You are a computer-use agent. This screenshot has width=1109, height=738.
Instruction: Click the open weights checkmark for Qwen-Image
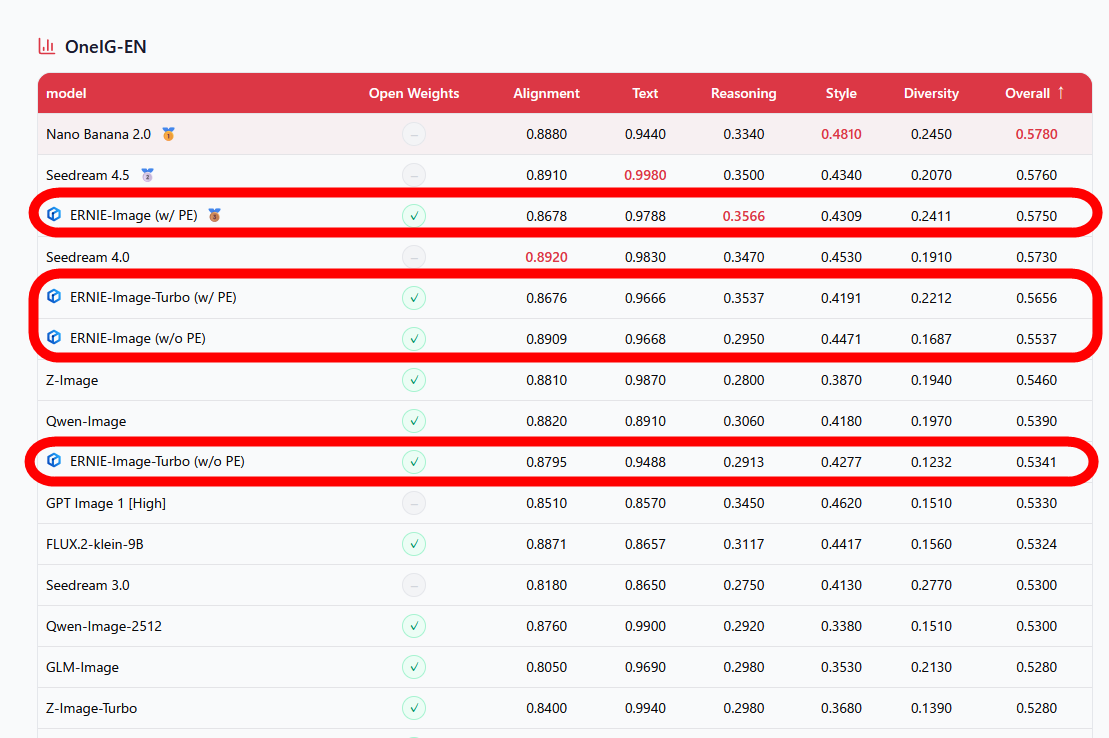(x=414, y=421)
